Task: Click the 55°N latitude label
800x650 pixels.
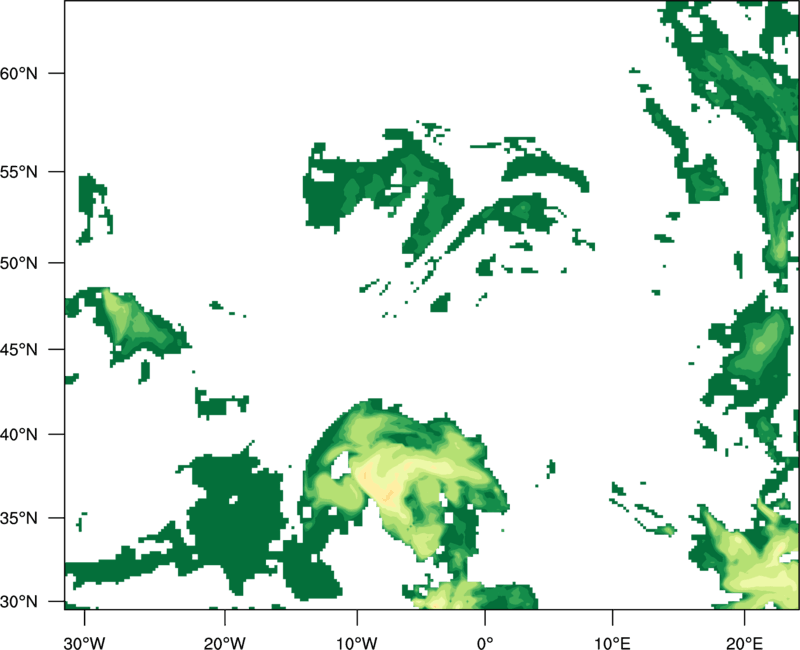Action: click(19, 172)
